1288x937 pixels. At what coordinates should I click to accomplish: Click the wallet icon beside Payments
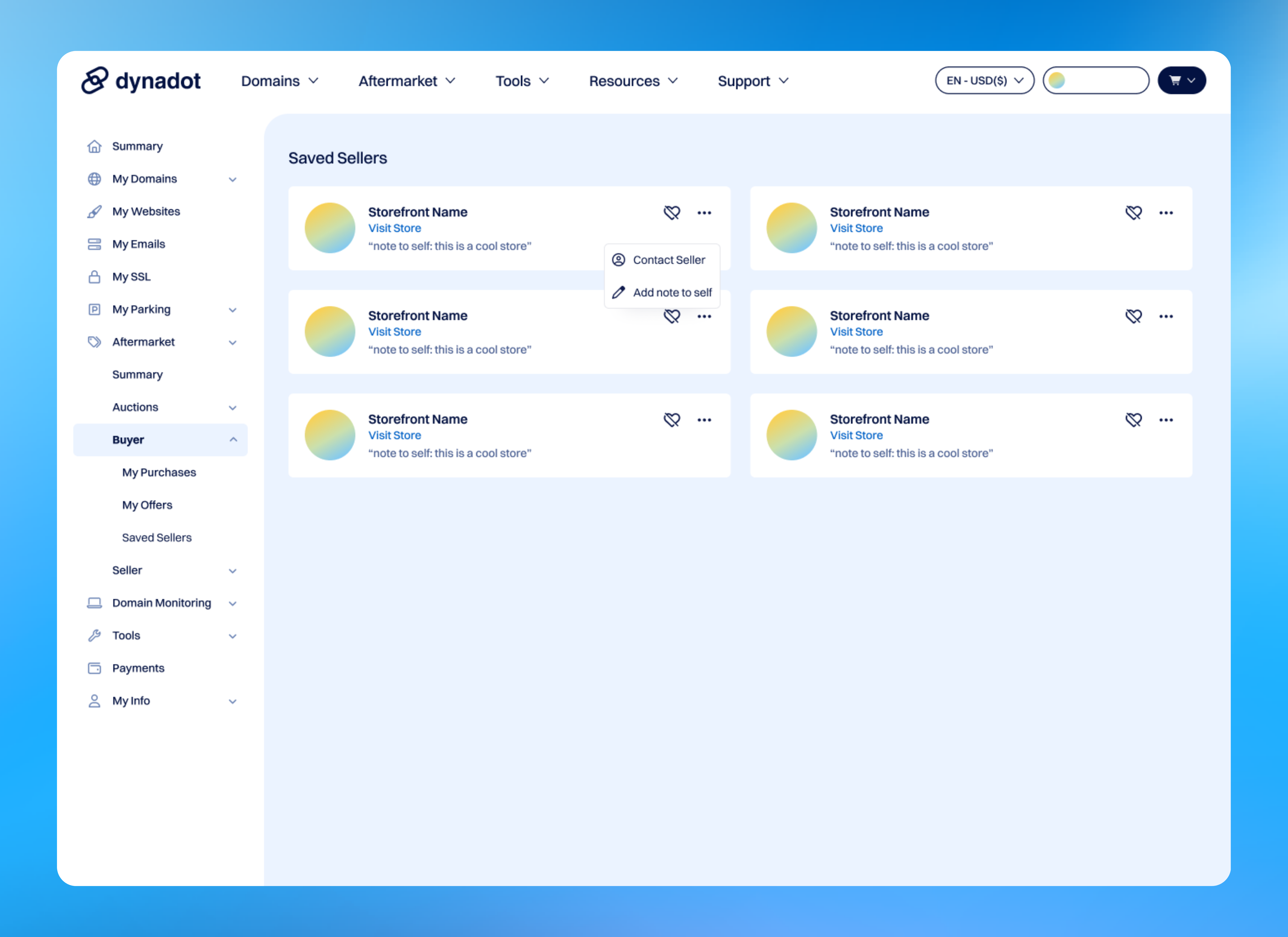click(x=94, y=668)
